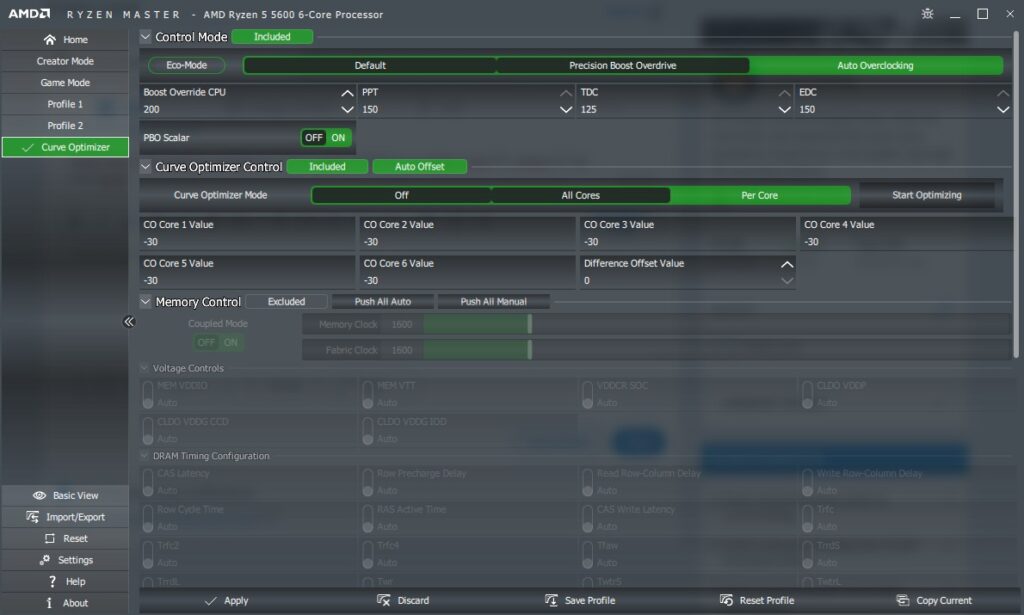Increase the Difference Offset Value
Image resolution: width=1024 pixels, height=615 pixels.
pos(787,264)
